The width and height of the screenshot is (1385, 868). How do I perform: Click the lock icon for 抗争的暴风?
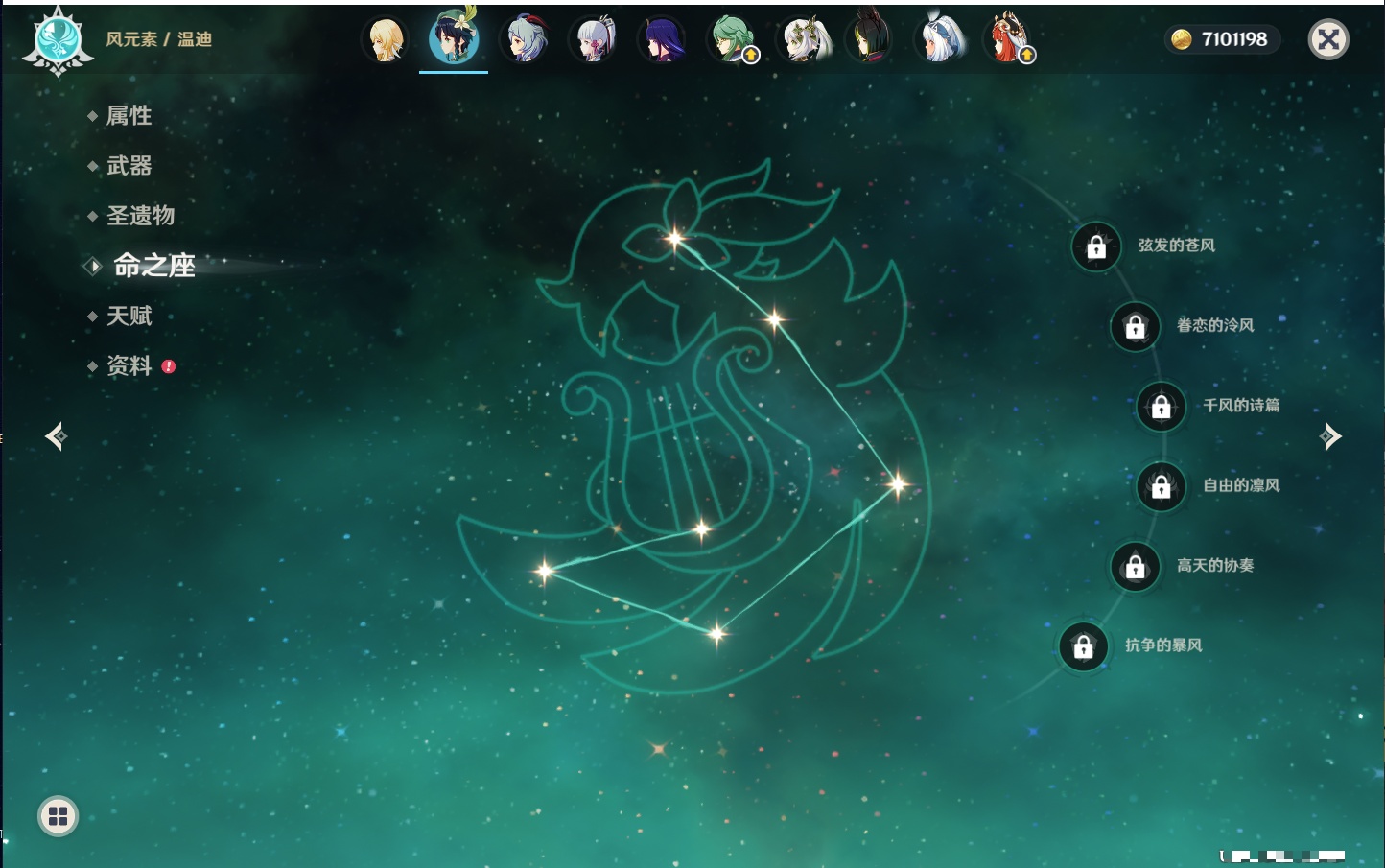coord(1084,646)
